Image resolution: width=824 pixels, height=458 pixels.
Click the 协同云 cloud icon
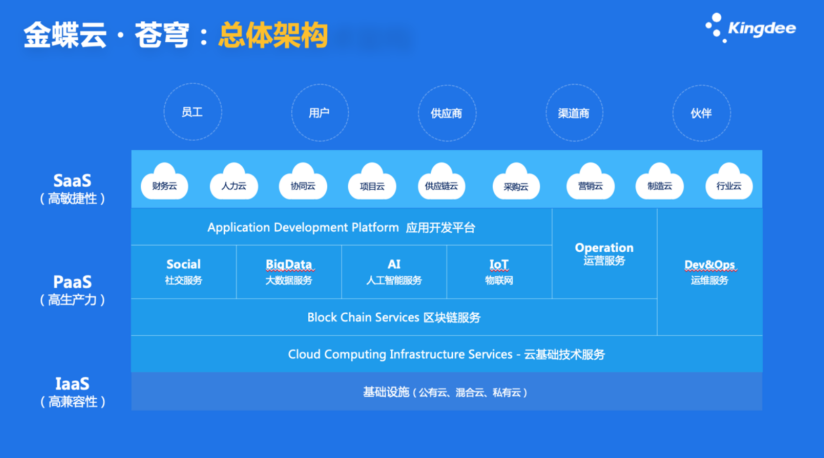click(x=303, y=181)
